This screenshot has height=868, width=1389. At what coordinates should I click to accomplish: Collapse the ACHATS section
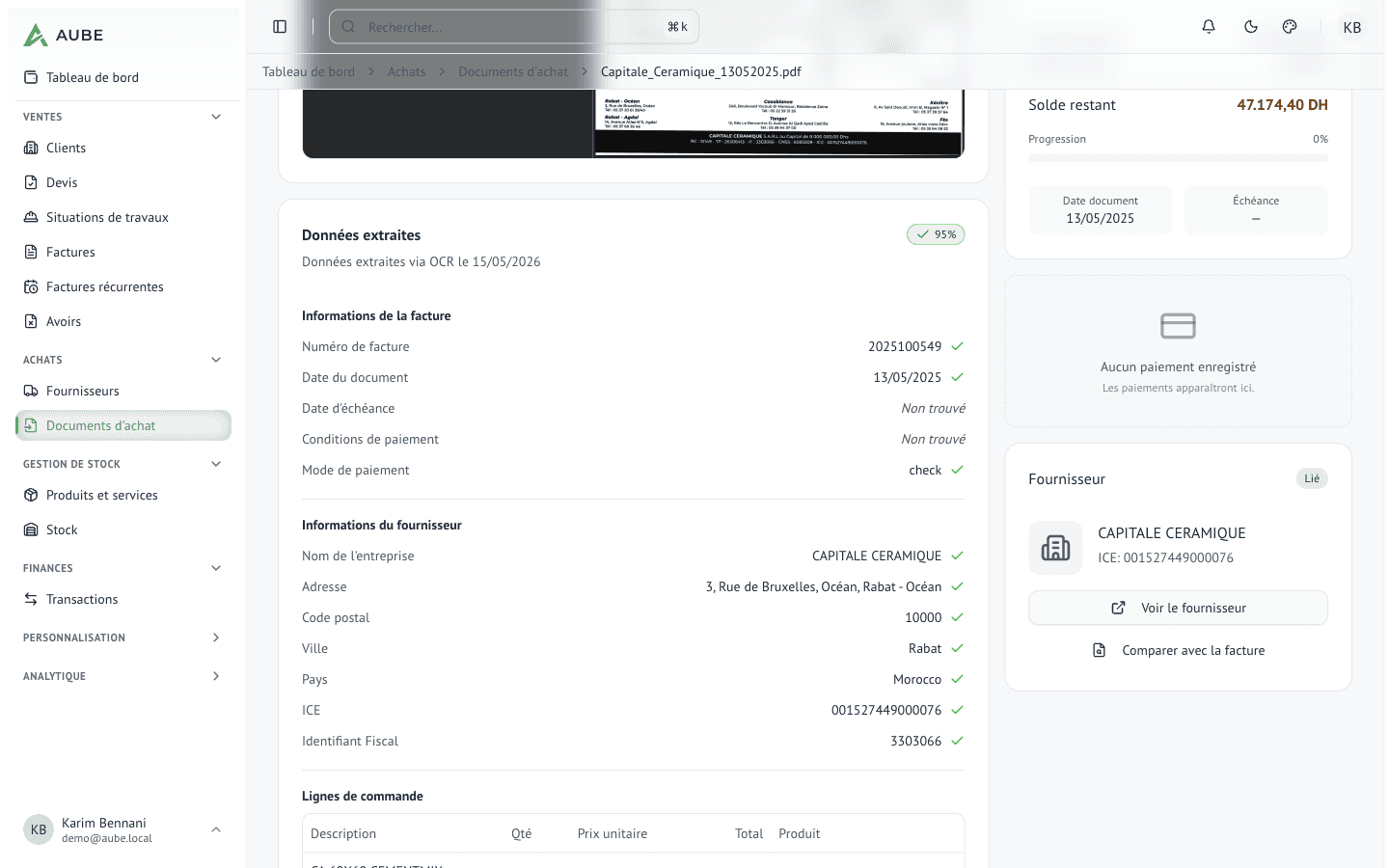click(x=216, y=360)
